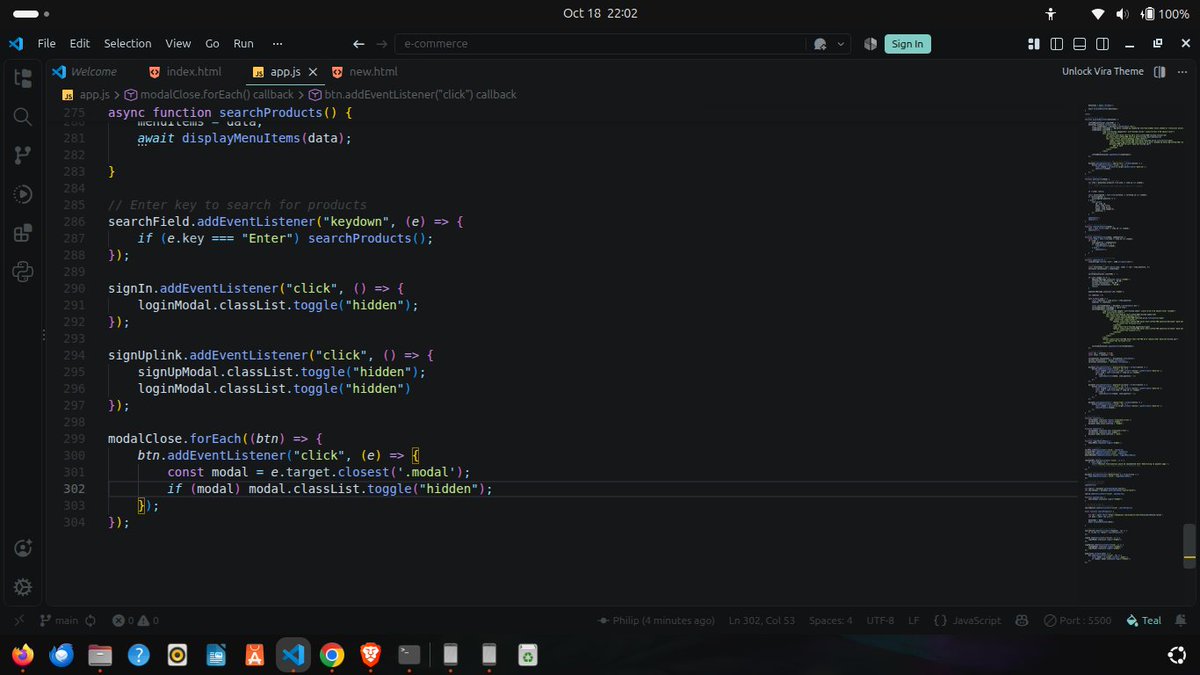Open the Extensions view
This screenshot has width=1200, height=675.
23,233
